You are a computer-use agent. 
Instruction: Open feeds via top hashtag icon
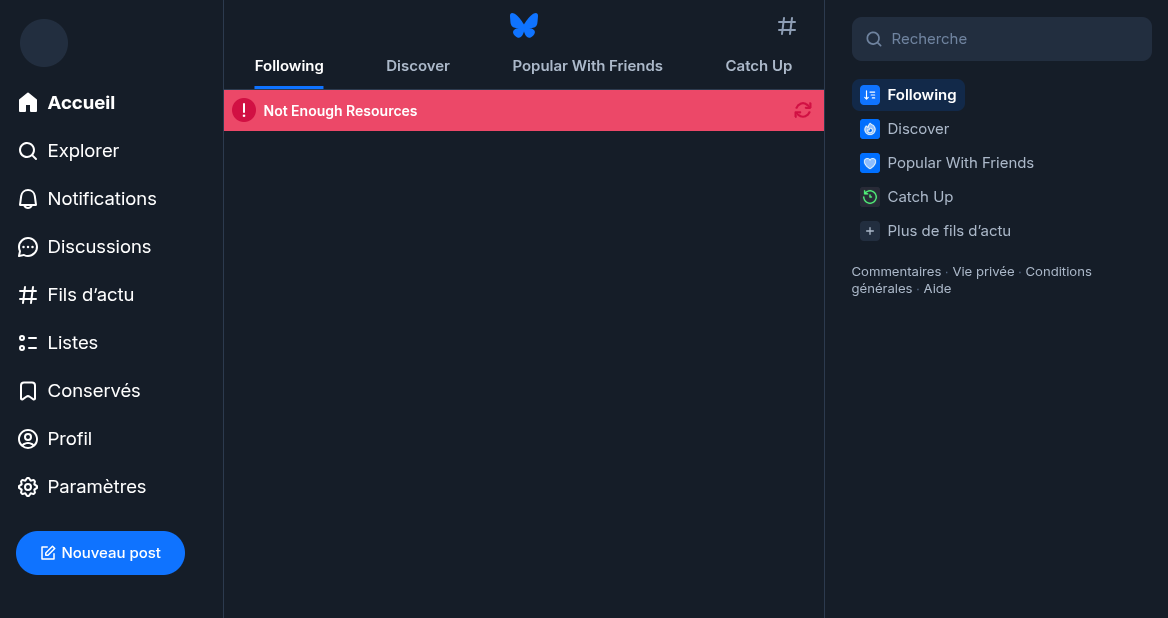point(787,26)
